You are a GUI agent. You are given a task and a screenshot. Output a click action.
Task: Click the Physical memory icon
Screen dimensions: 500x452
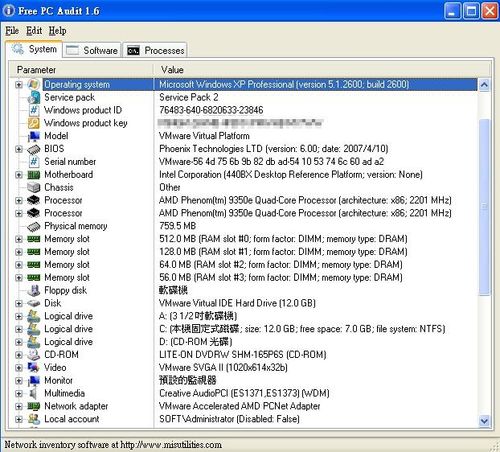(33, 226)
